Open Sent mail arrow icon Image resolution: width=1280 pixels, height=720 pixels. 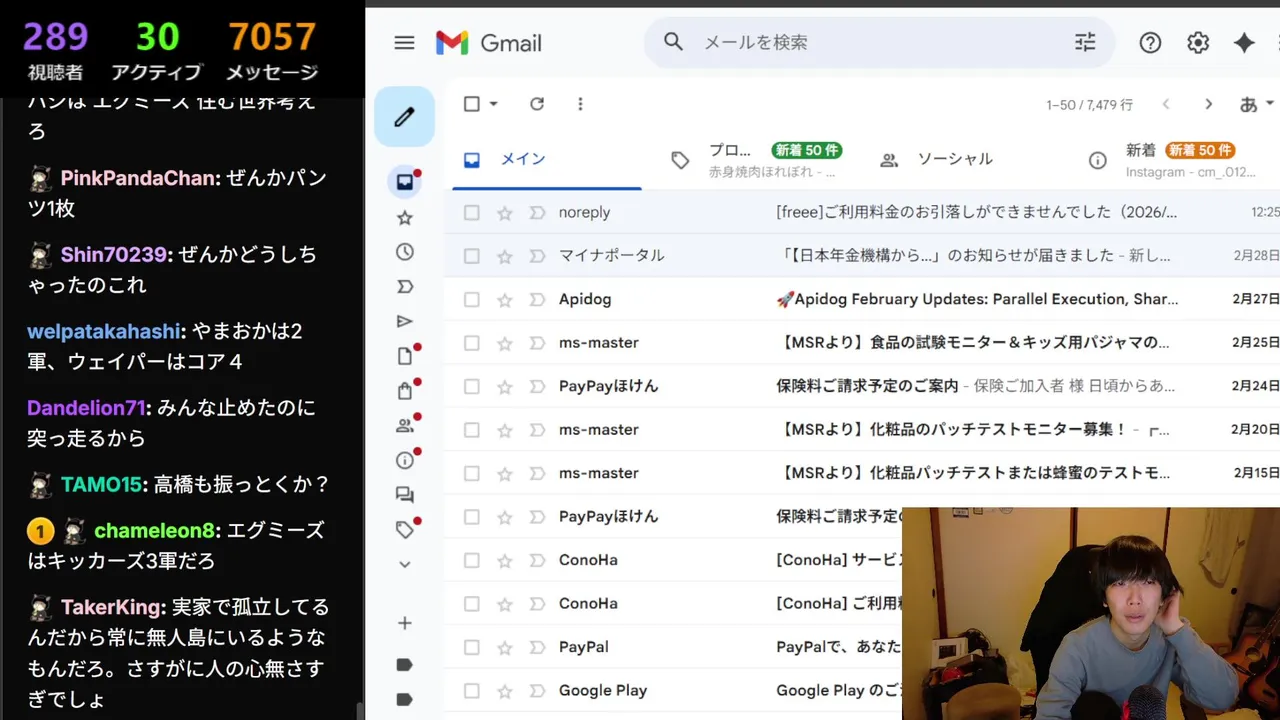tap(405, 321)
